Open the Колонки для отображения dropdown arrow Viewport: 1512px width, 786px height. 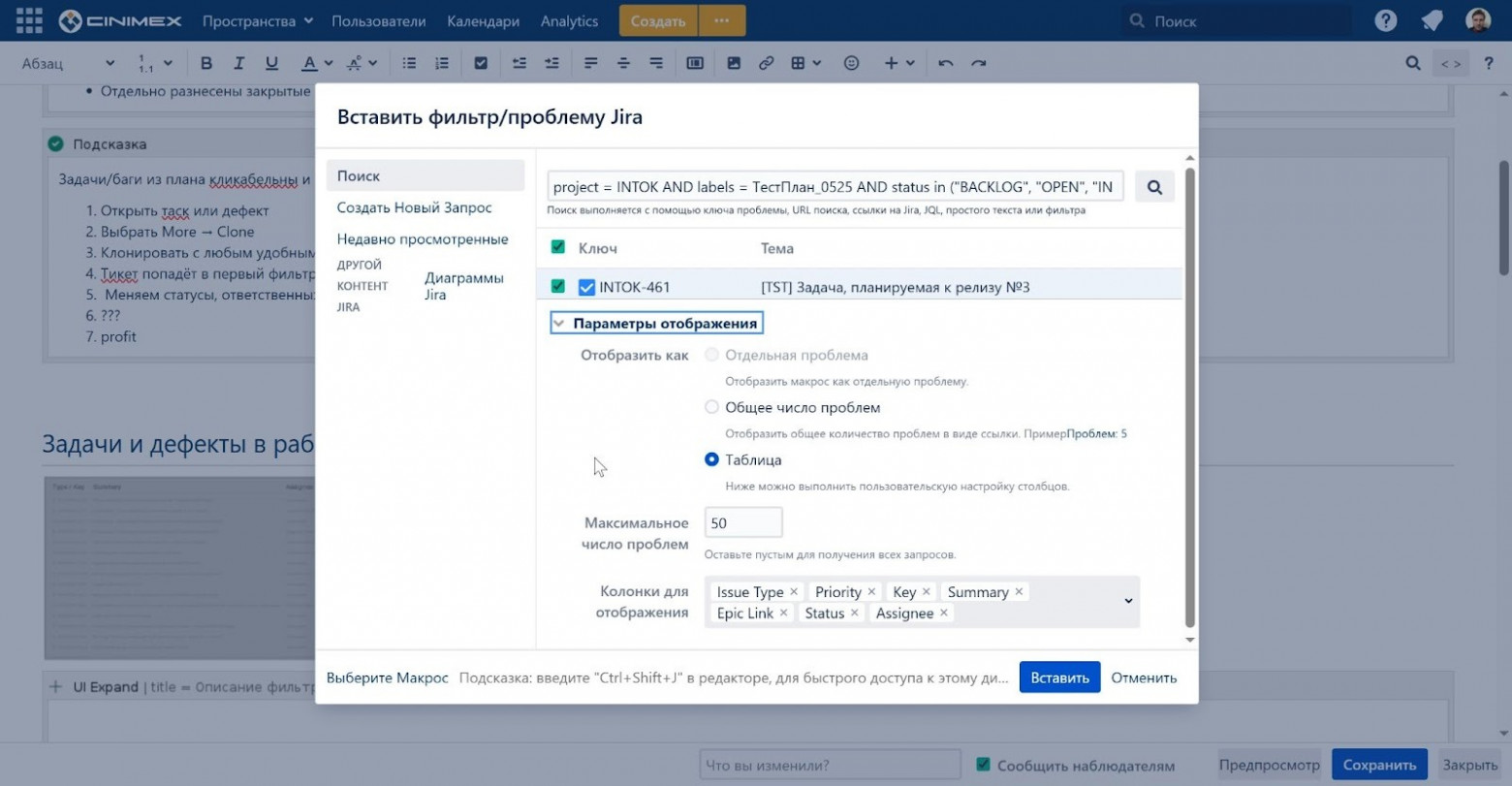[x=1127, y=601]
